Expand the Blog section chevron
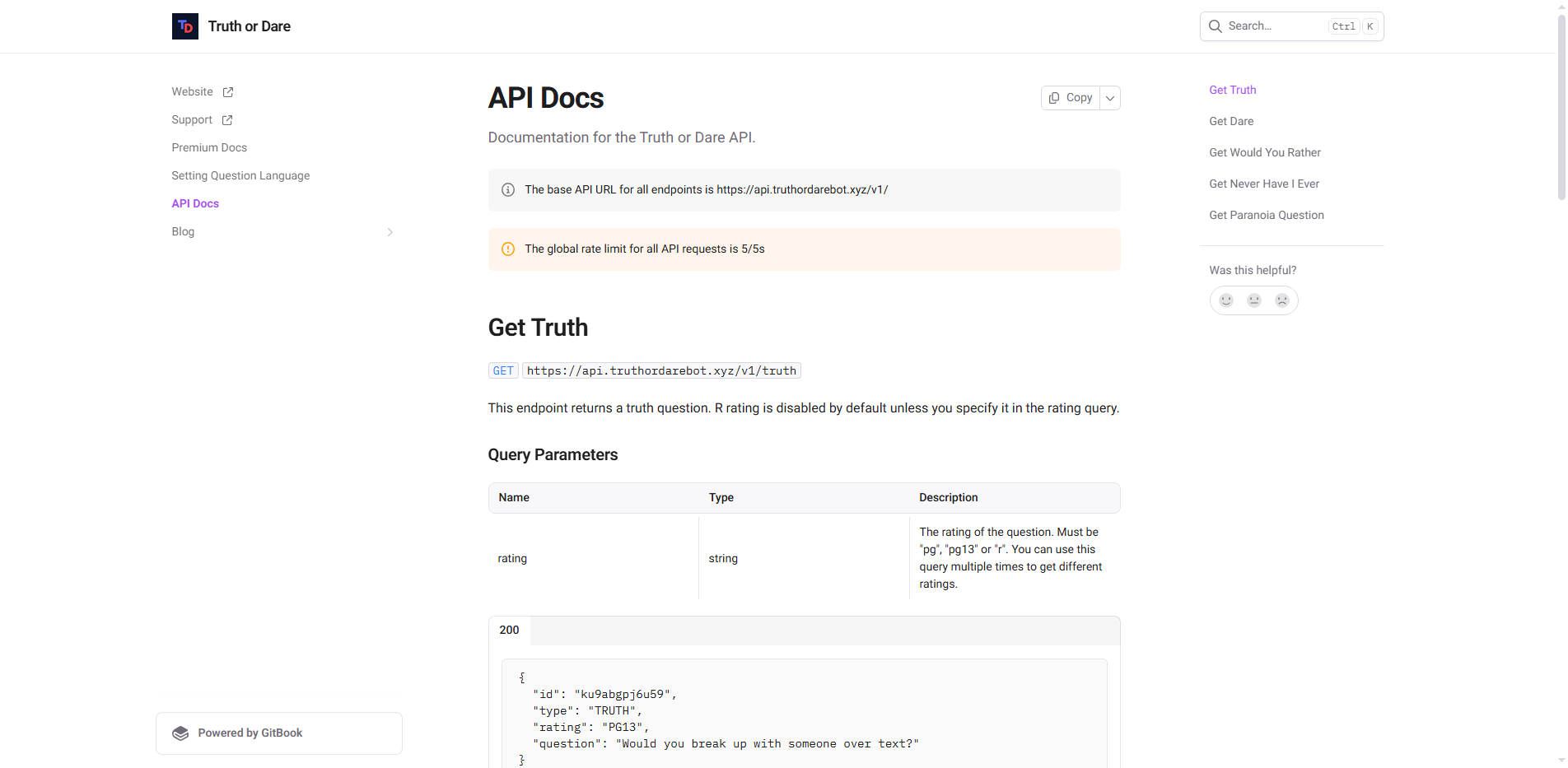Image resolution: width=1568 pixels, height=768 pixels. click(x=390, y=231)
